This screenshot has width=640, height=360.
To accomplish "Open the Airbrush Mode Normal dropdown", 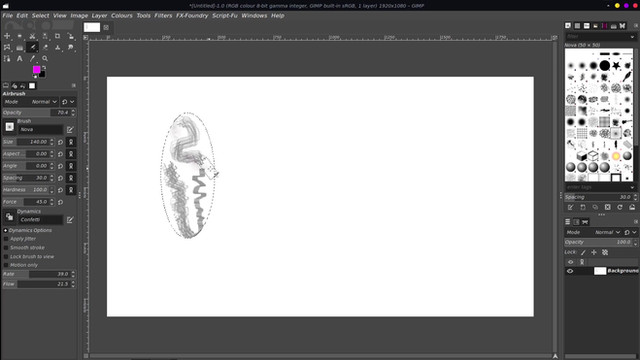I will point(43,102).
